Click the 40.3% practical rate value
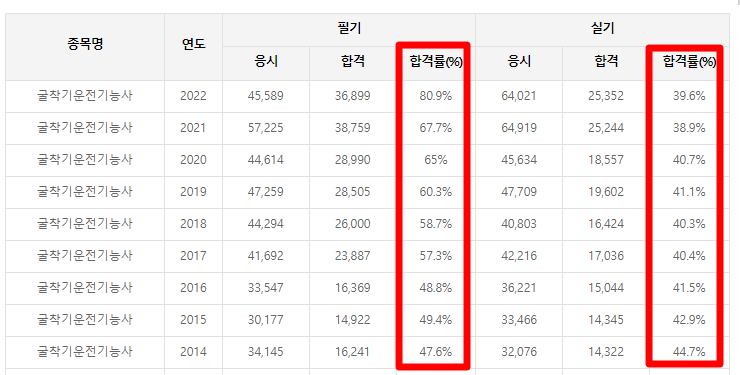 689,224
